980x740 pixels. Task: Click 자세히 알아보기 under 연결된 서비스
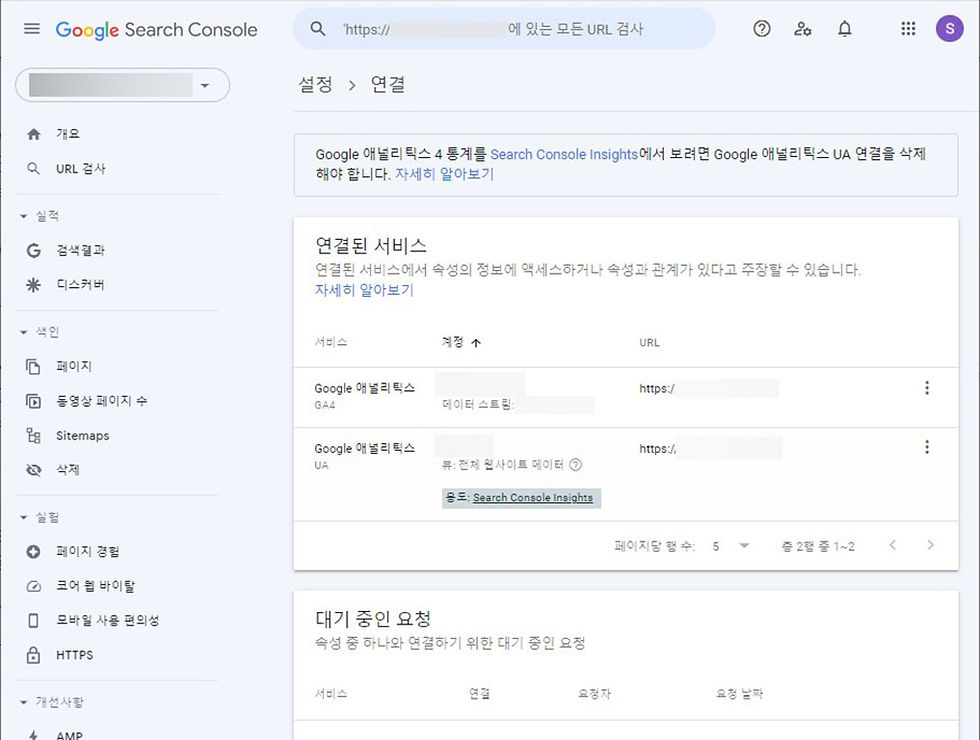point(364,290)
